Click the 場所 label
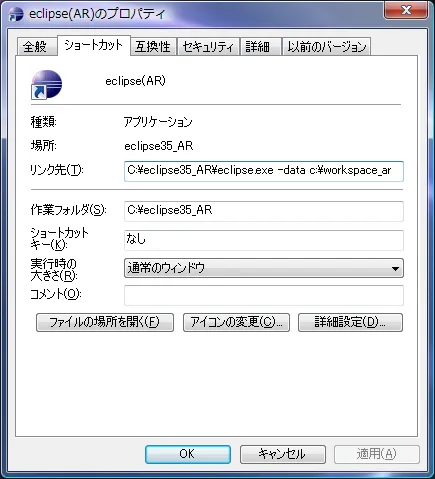 pos(44,146)
